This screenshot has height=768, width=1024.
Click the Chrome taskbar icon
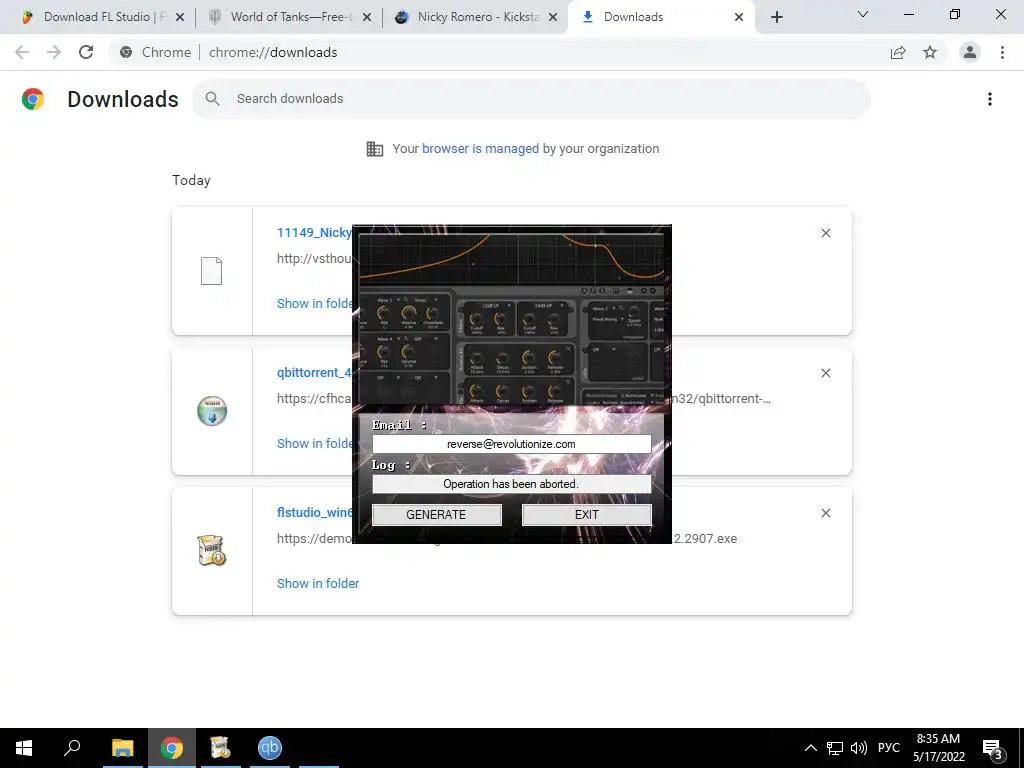(x=172, y=748)
